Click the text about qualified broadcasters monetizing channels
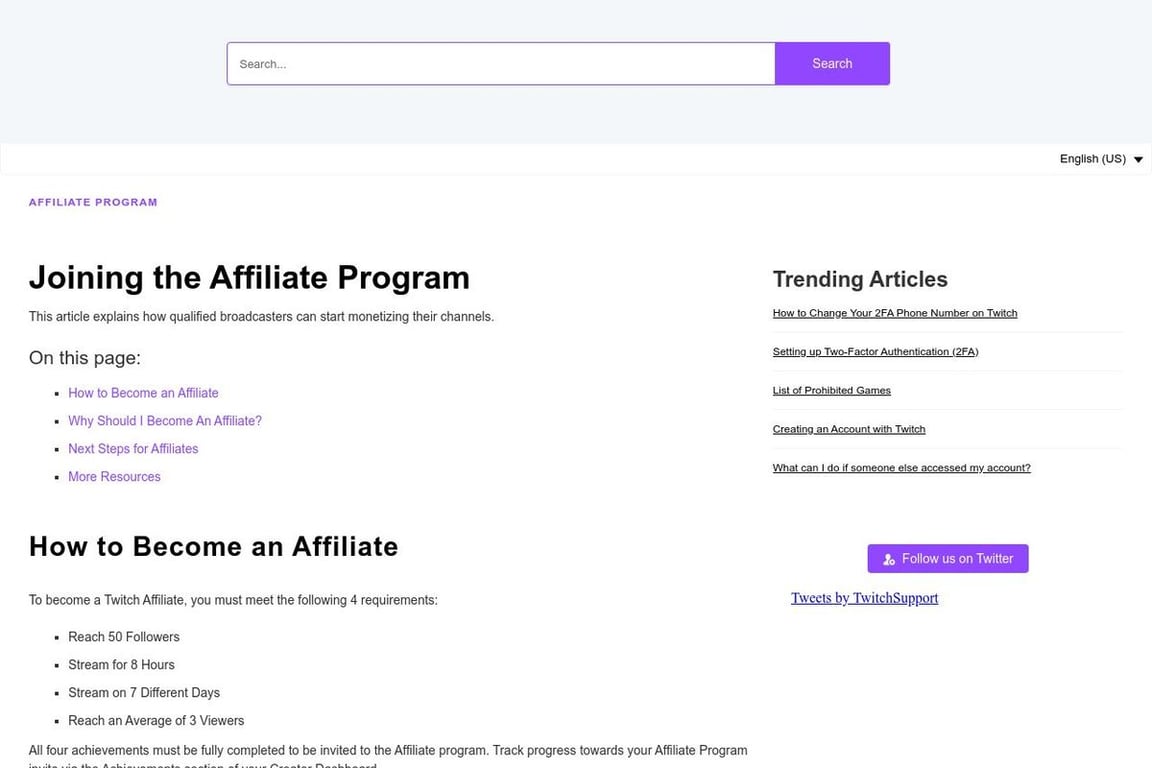Image resolution: width=1152 pixels, height=768 pixels. pos(262,317)
